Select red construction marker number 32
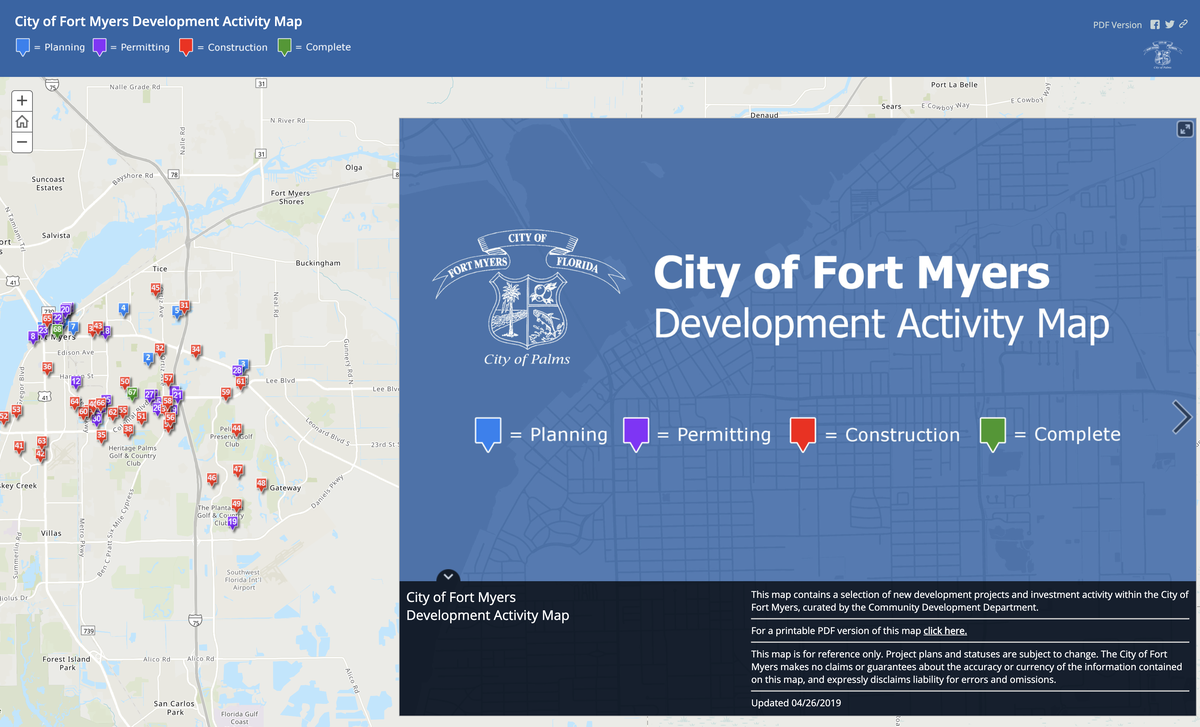The width and height of the screenshot is (1200, 727). [x=160, y=349]
